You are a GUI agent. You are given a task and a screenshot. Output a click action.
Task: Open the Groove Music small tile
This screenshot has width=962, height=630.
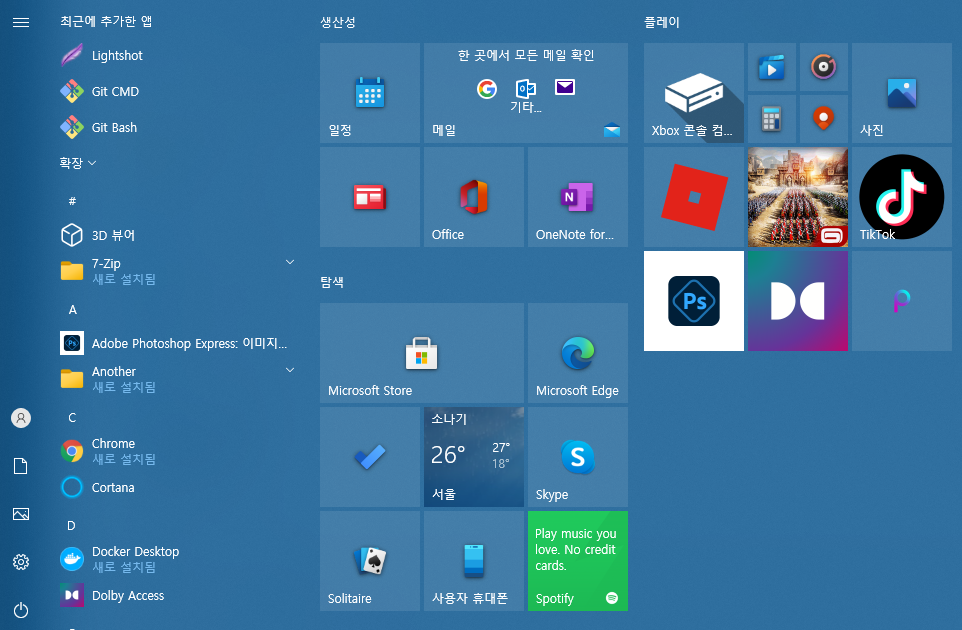tap(824, 67)
